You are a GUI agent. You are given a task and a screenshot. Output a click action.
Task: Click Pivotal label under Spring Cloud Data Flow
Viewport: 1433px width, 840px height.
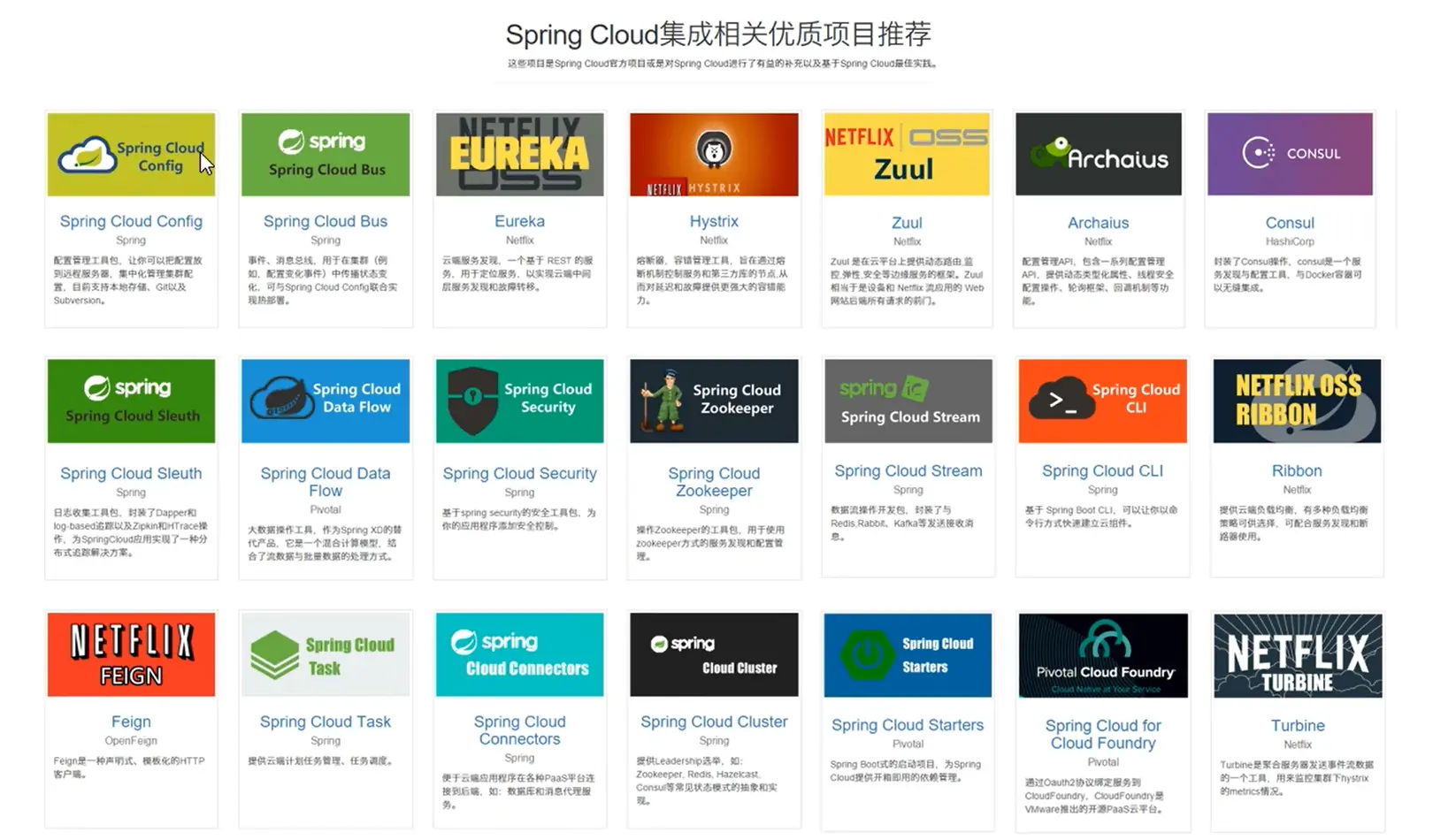point(326,510)
